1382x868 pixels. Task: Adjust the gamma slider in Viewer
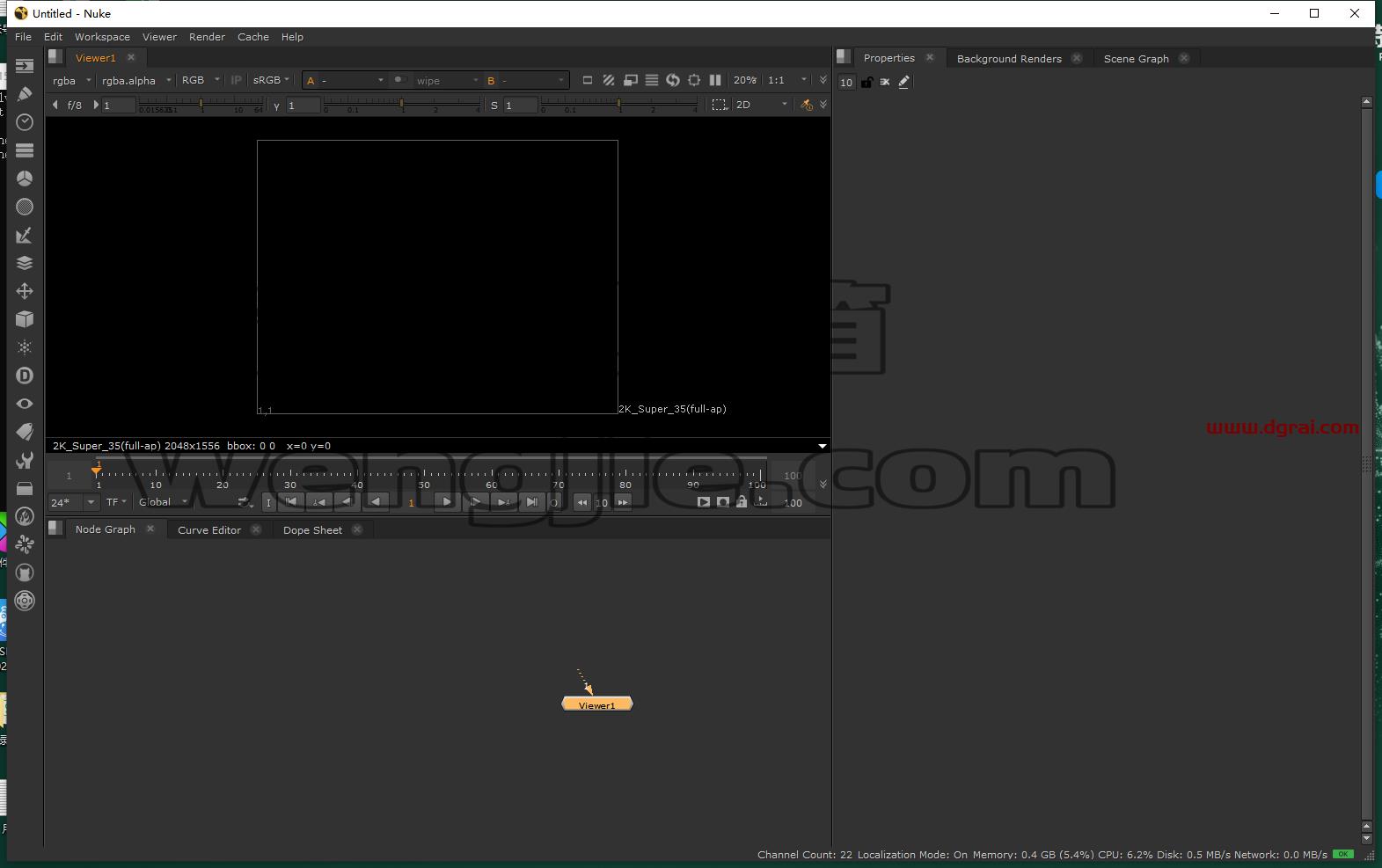403,105
